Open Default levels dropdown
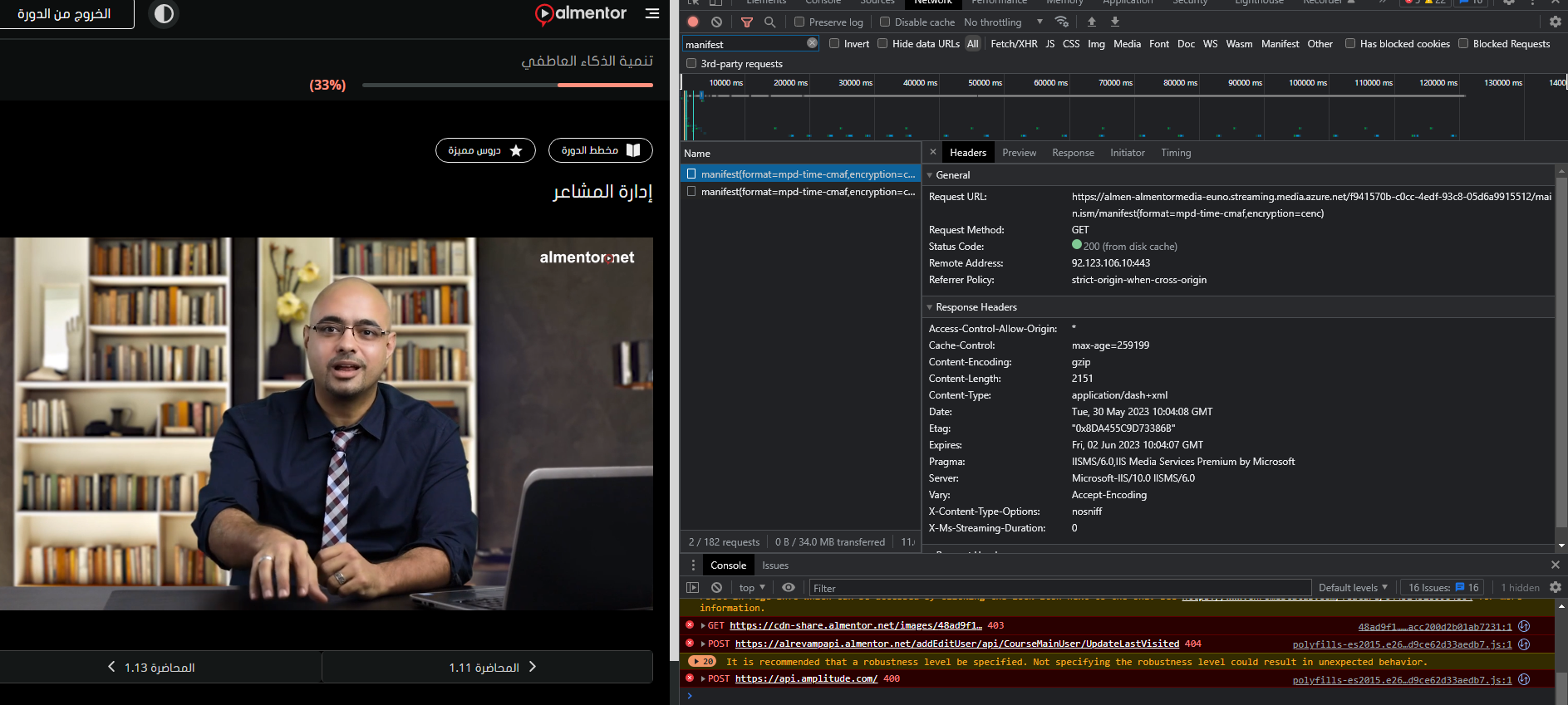Image resolution: width=1568 pixels, height=705 pixels. (1353, 587)
